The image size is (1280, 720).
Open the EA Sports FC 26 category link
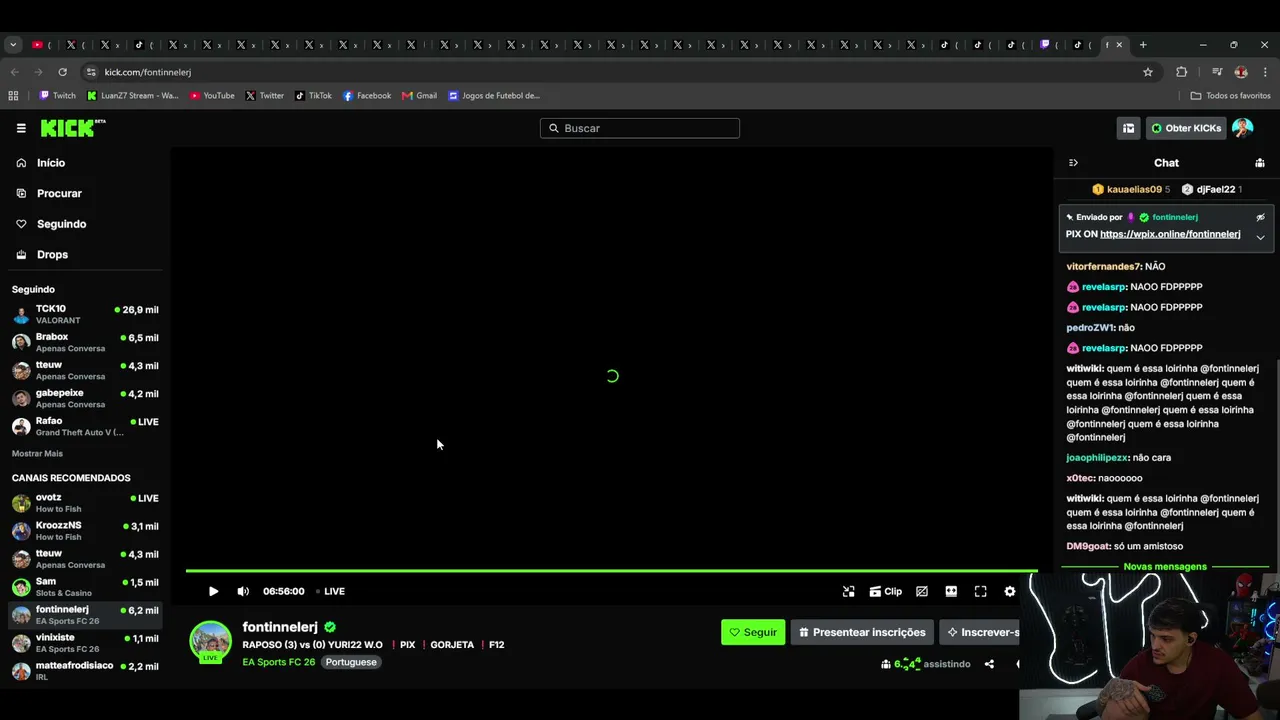pos(279,662)
